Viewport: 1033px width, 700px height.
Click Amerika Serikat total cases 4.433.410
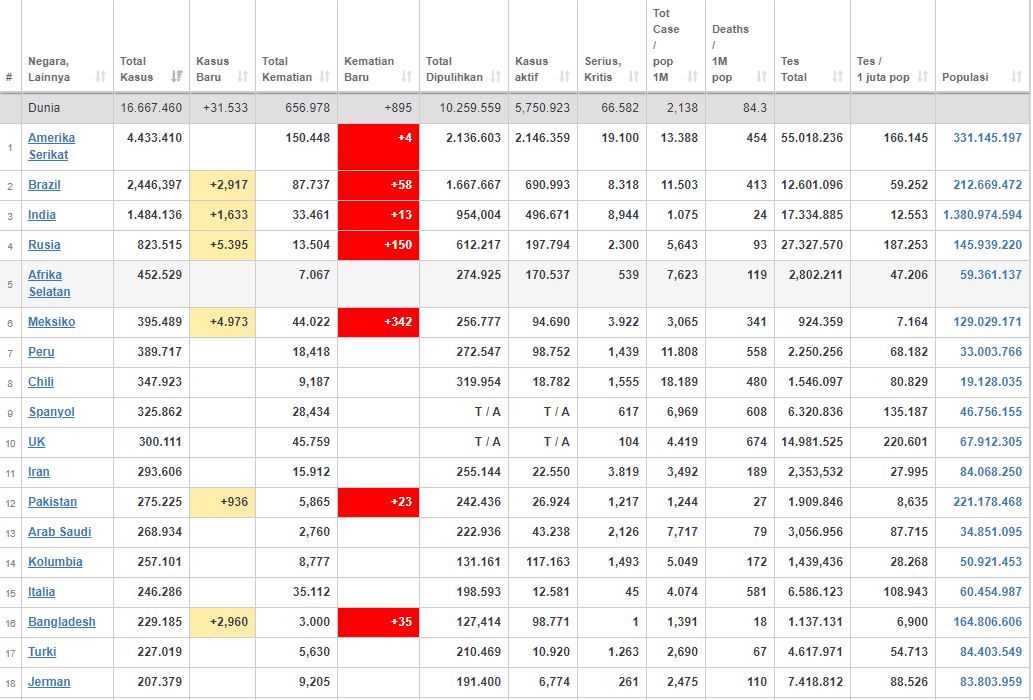154,138
